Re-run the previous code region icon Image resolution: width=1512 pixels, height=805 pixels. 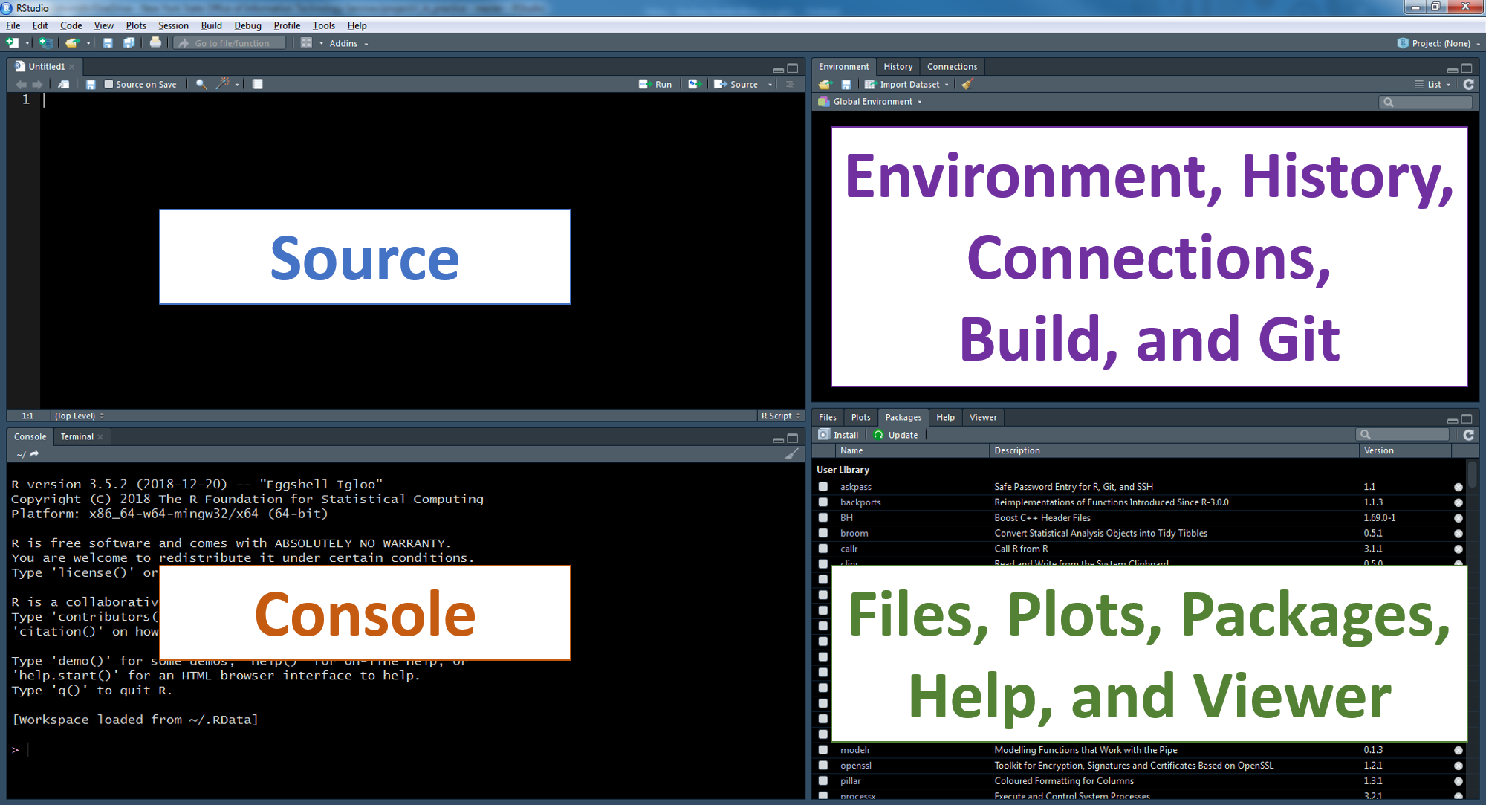[694, 85]
